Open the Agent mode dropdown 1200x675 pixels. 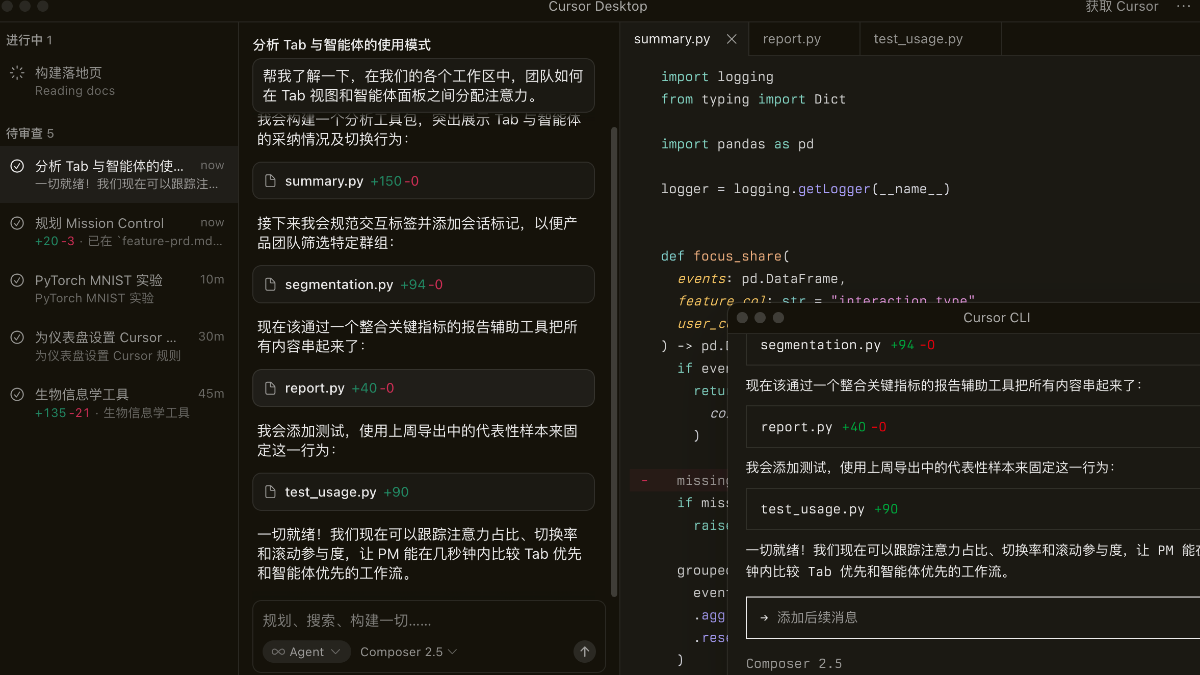pos(306,651)
